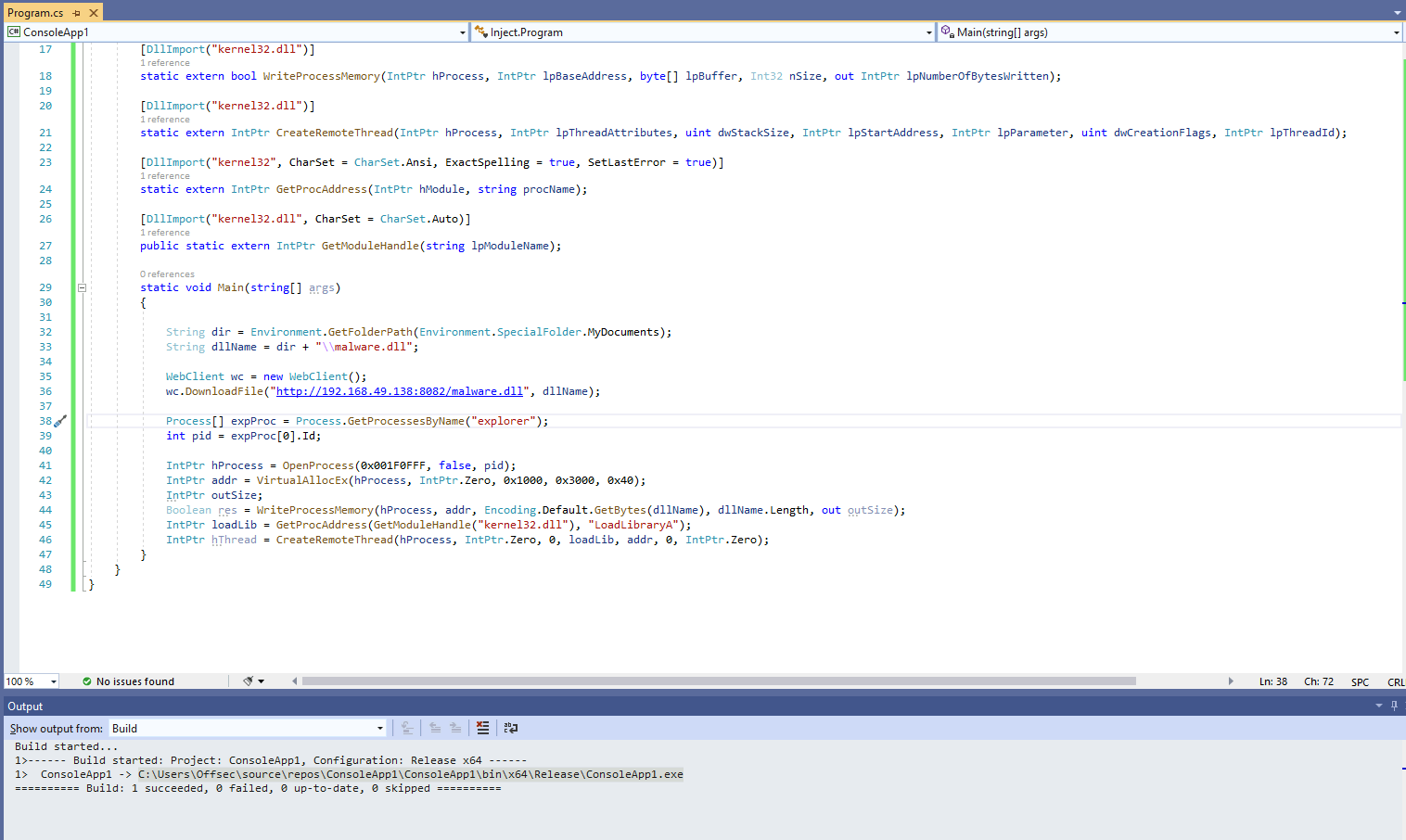Select the Program.cs document tab
Viewport: 1406px width, 840px height.
36,13
